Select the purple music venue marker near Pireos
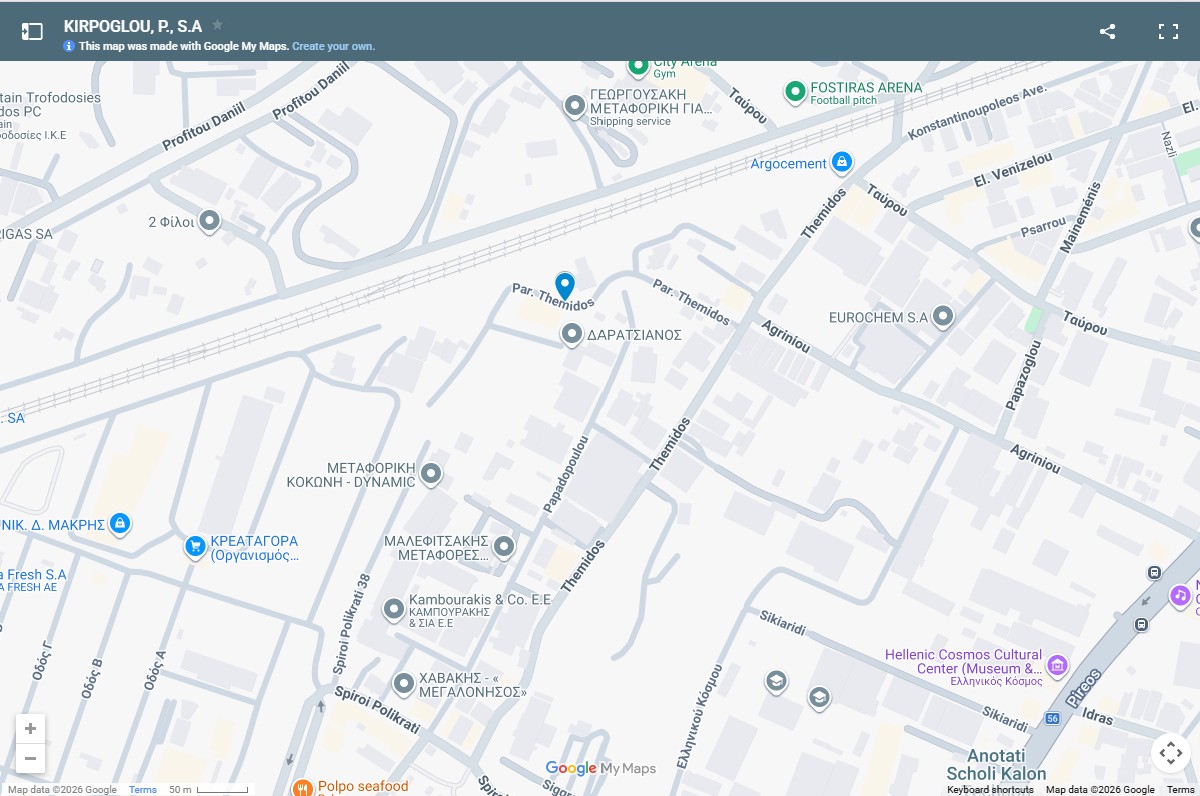The image size is (1200, 796). point(1181,596)
